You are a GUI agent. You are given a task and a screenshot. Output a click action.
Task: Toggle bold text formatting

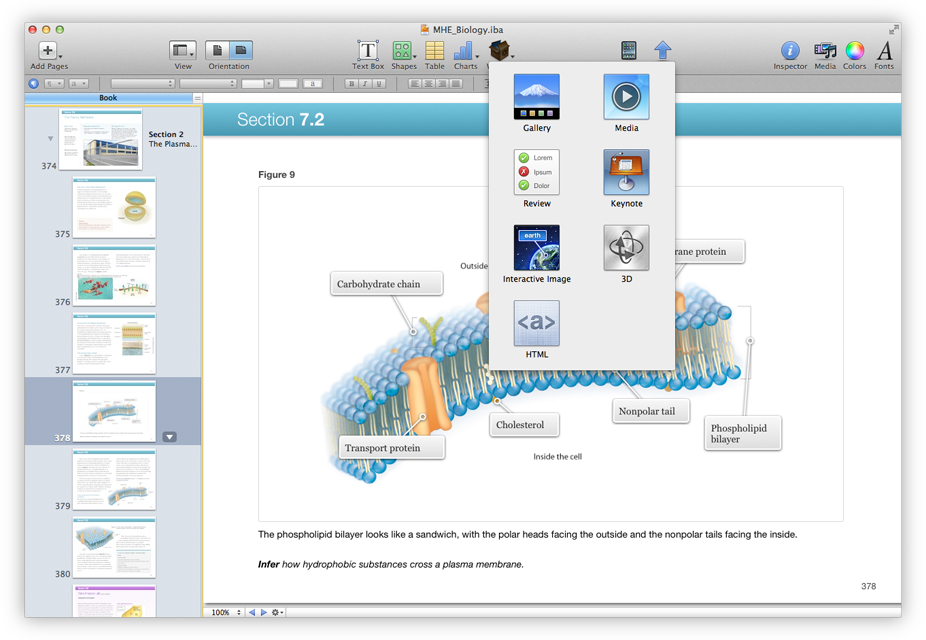pos(352,84)
